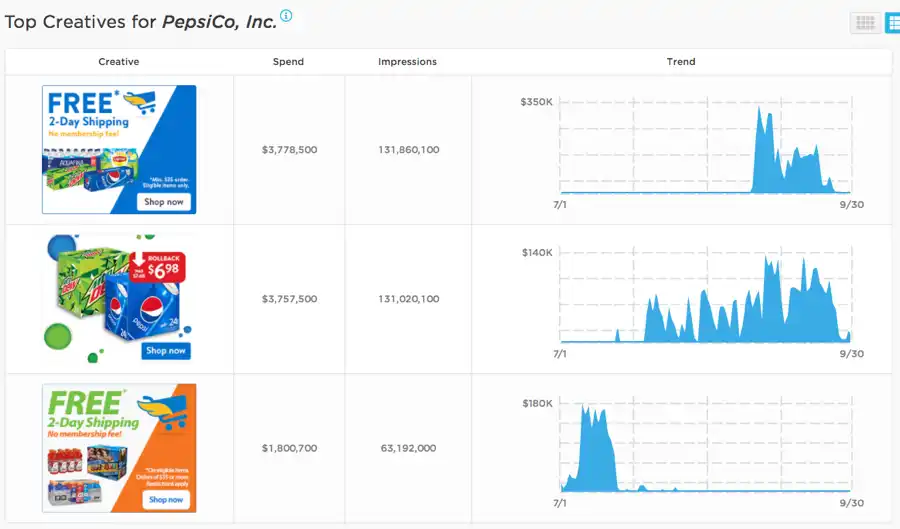
Task: Click the $350K axis label
Action: 536,102
